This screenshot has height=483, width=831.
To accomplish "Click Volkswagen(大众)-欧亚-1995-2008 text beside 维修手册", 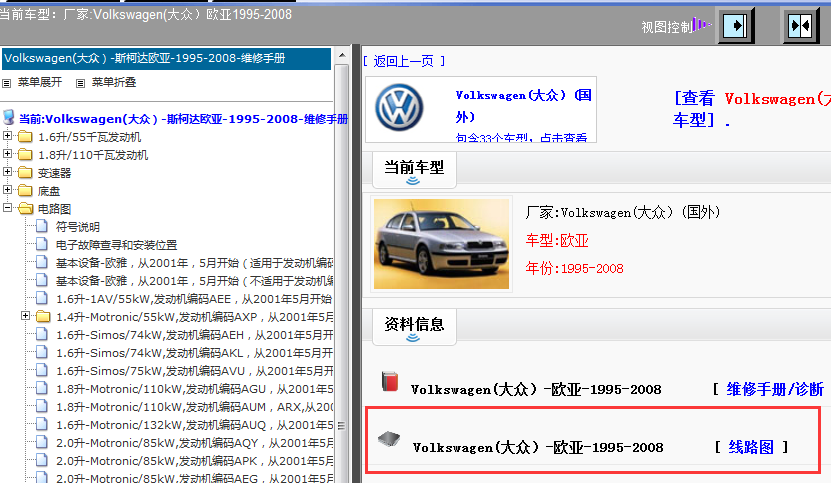I will (536, 390).
